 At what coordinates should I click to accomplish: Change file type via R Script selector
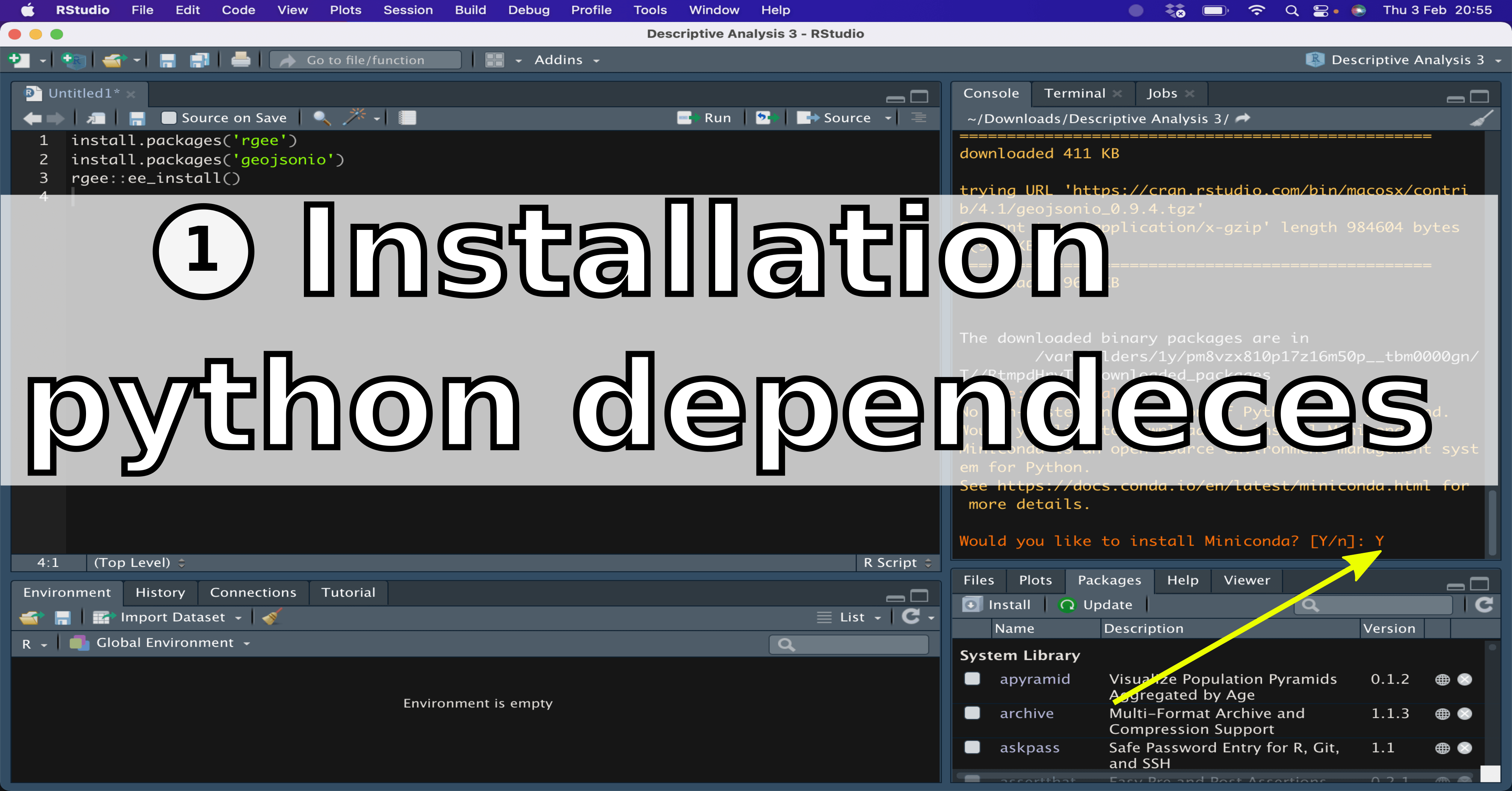point(897,563)
